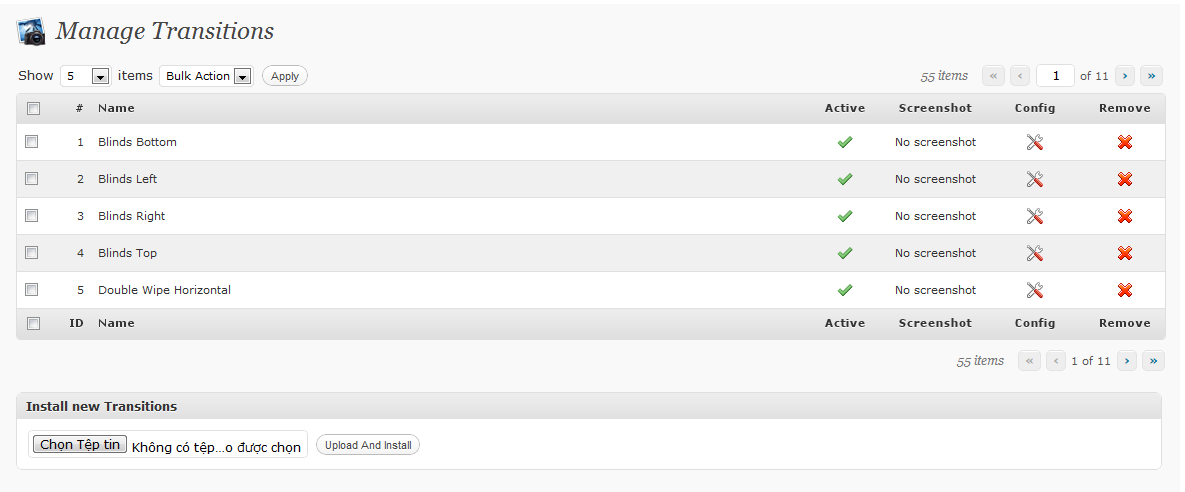Remove the Double Wipe Horizontal transition
The height and width of the screenshot is (492, 1185).
(1125, 290)
